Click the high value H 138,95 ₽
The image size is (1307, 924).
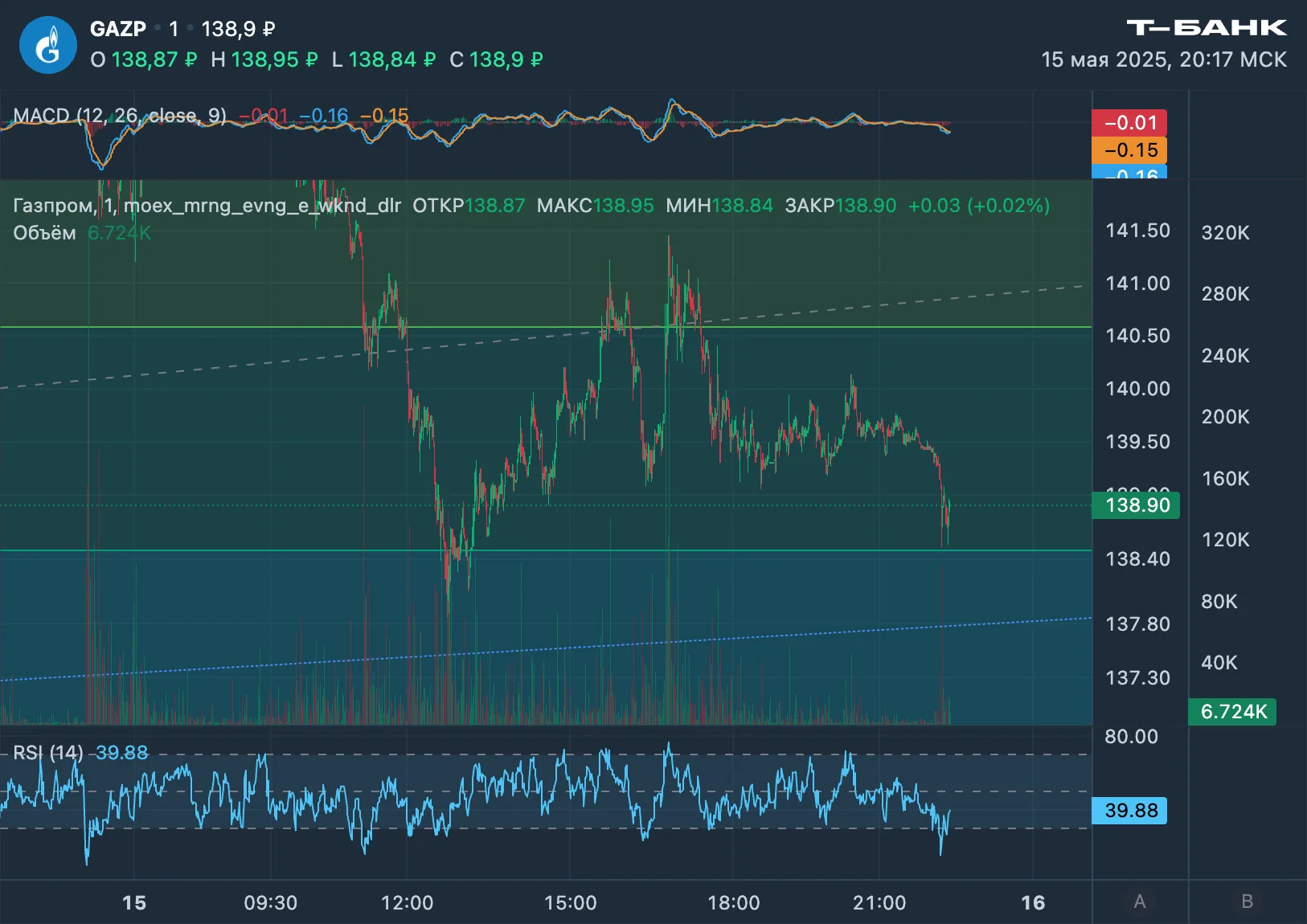tap(264, 59)
